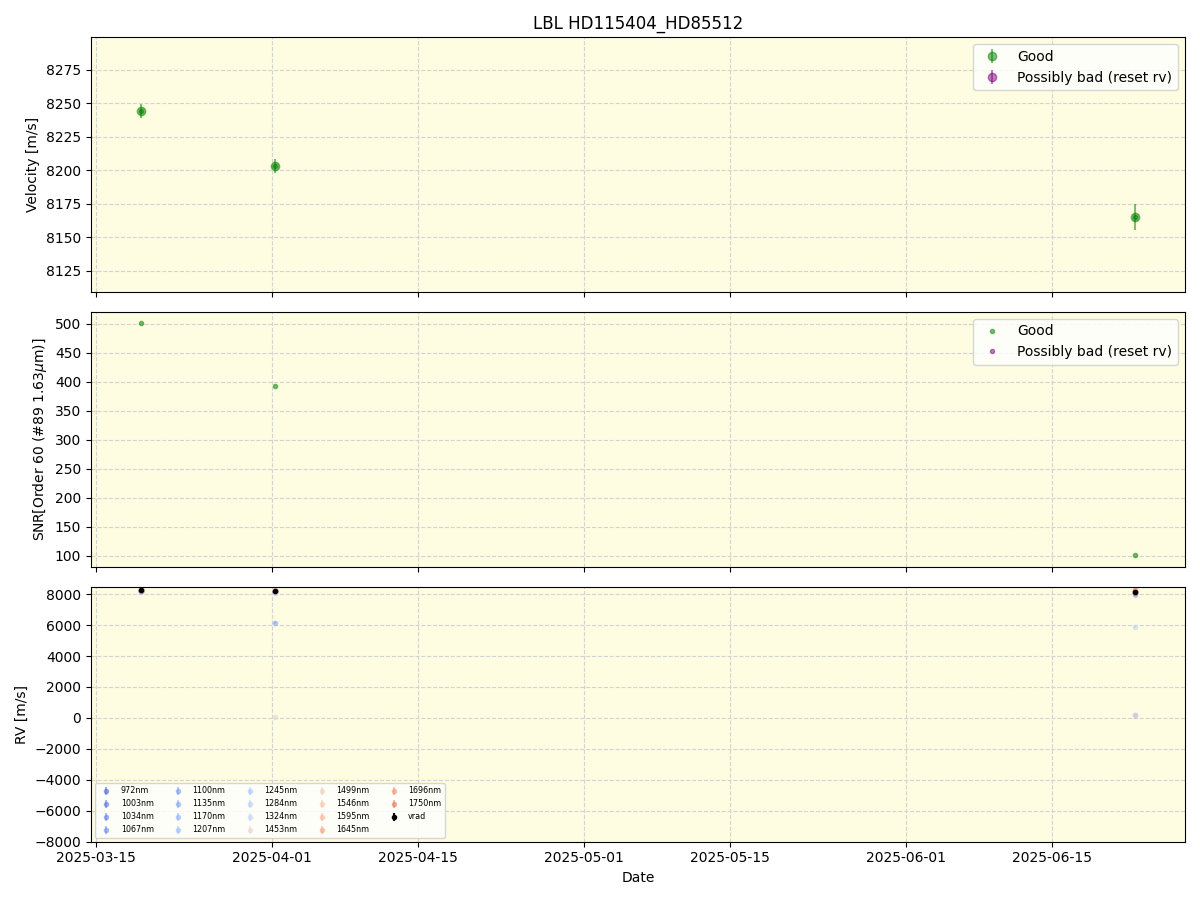Click the purple Possibly bad marker in the velocity legend
Image resolution: width=1200 pixels, height=900 pixels.
[x=992, y=77]
